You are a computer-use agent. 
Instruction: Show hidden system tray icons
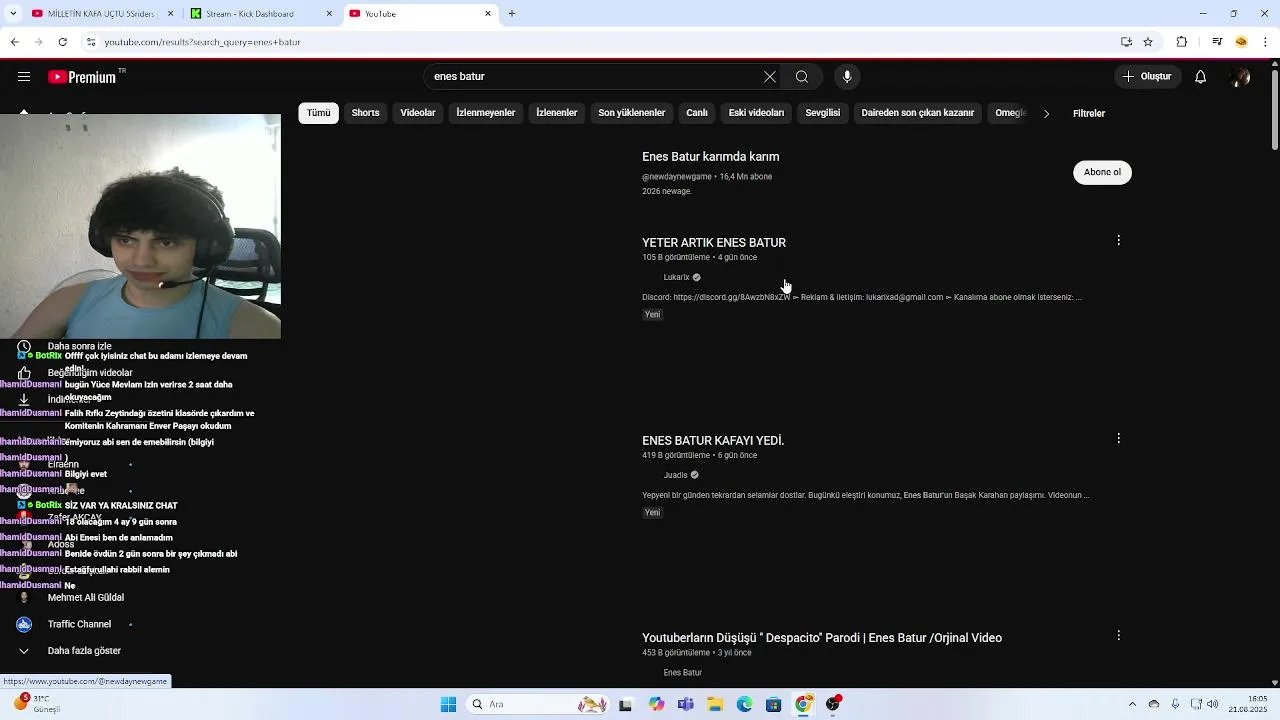(1132, 705)
